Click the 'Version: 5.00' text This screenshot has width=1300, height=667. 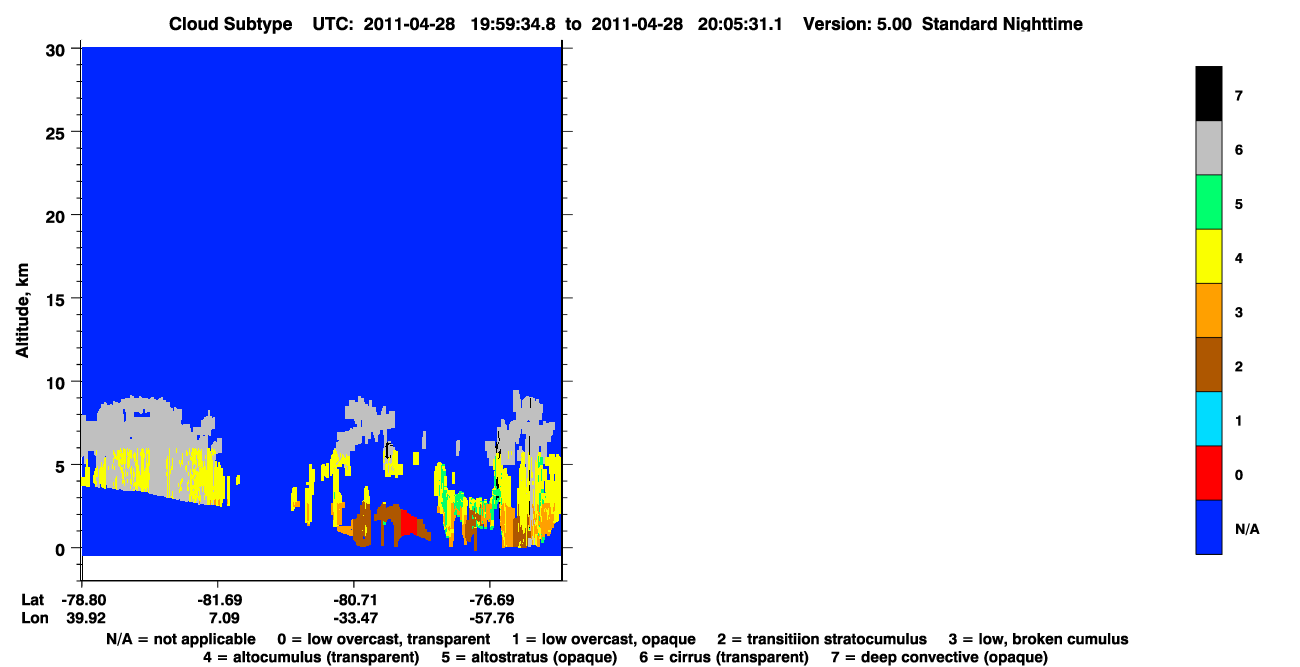(x=856, y=24)
